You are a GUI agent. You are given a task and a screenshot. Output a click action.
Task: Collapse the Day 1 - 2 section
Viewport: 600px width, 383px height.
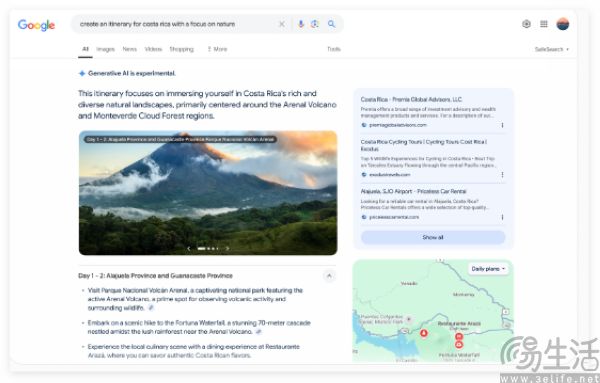[x=329, y=276]
